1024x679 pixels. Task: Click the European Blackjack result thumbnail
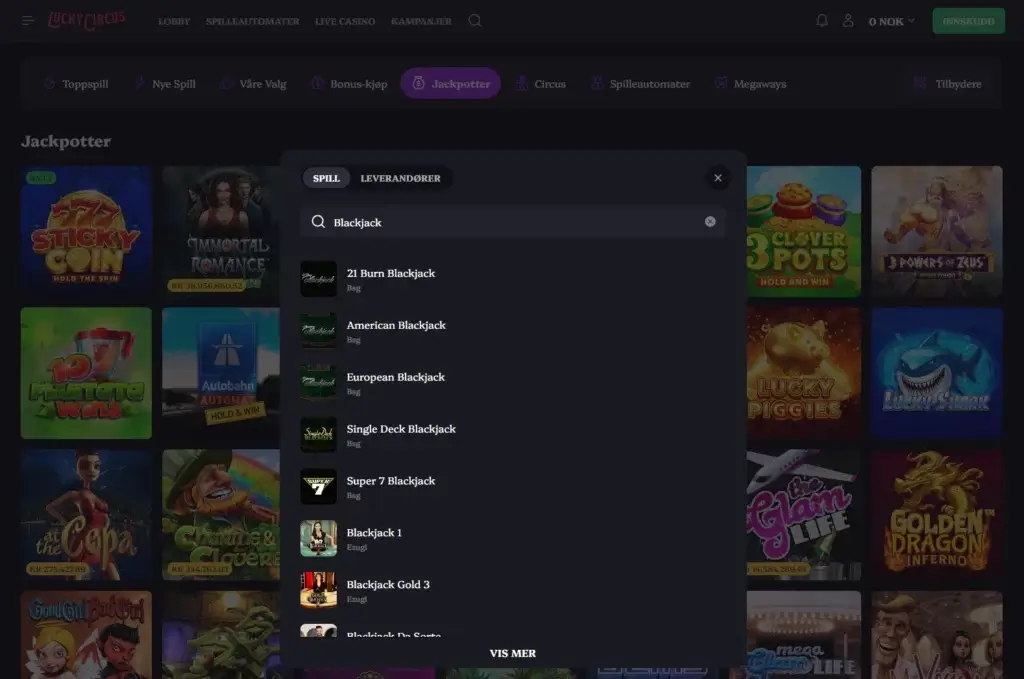point(319,383)
